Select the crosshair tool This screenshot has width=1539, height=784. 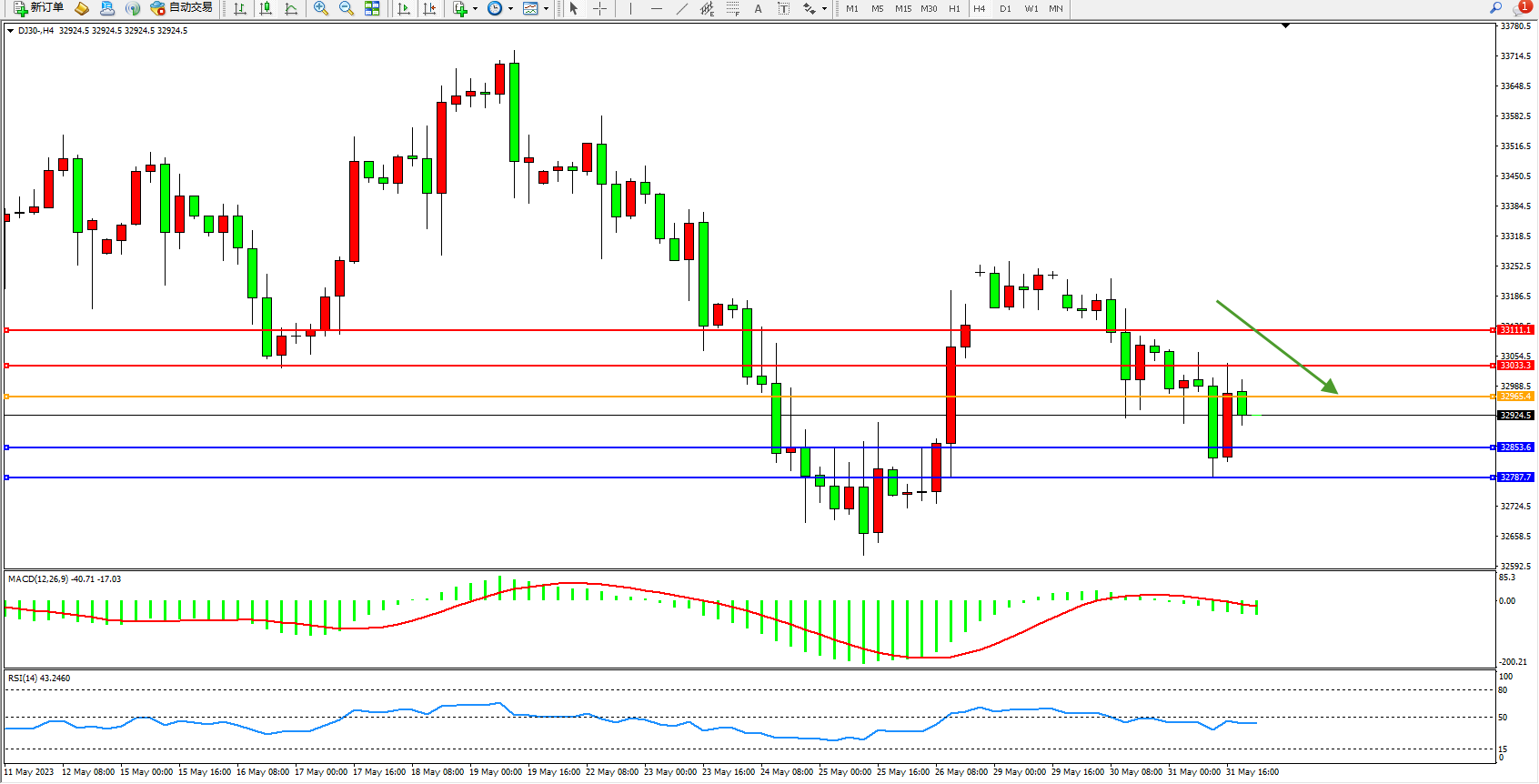pyautogui.click(x=600, y=8)
